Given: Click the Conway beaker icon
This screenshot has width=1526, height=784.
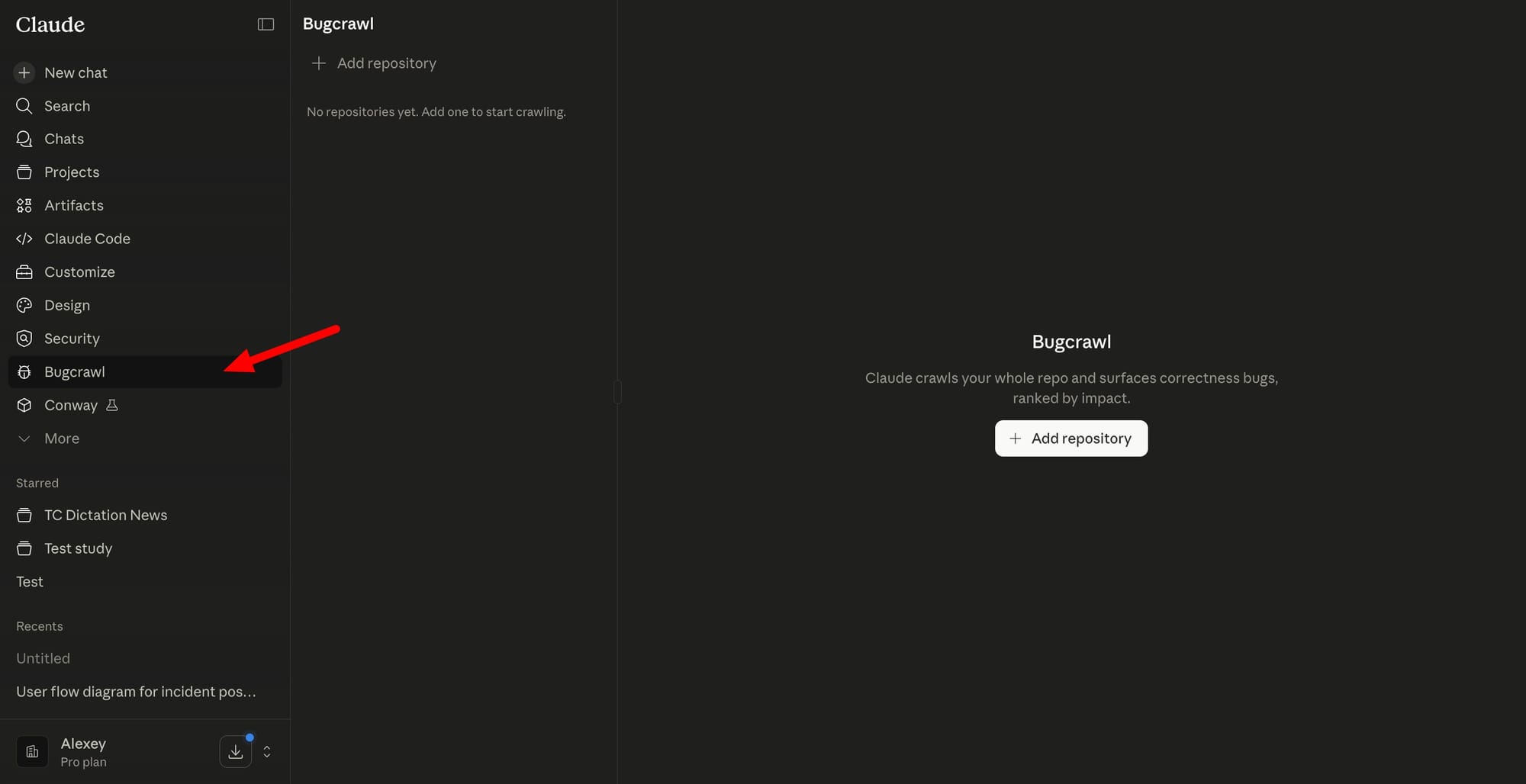Looking at the screenshot, I should (112, 405).
